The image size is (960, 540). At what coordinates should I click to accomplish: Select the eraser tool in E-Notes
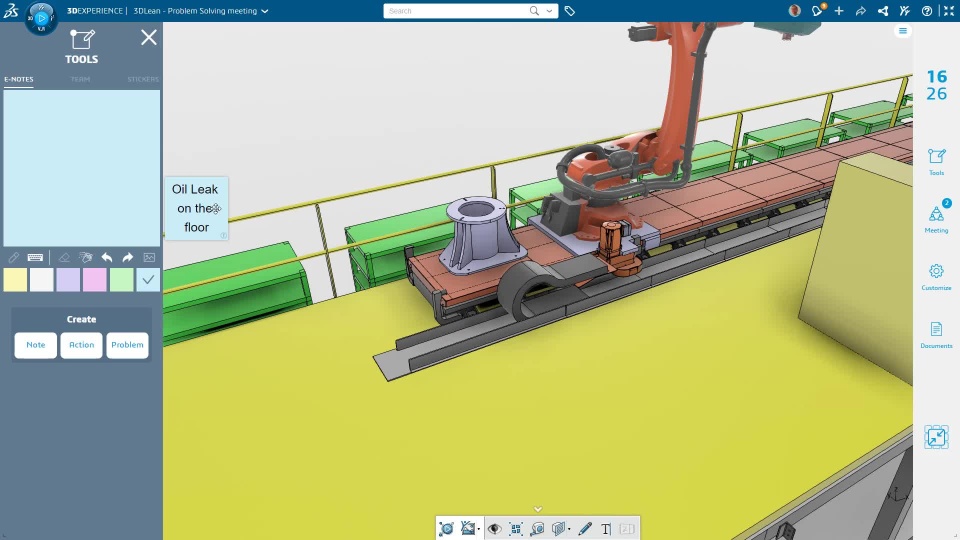pyautogui.click(x=64, y=258)
